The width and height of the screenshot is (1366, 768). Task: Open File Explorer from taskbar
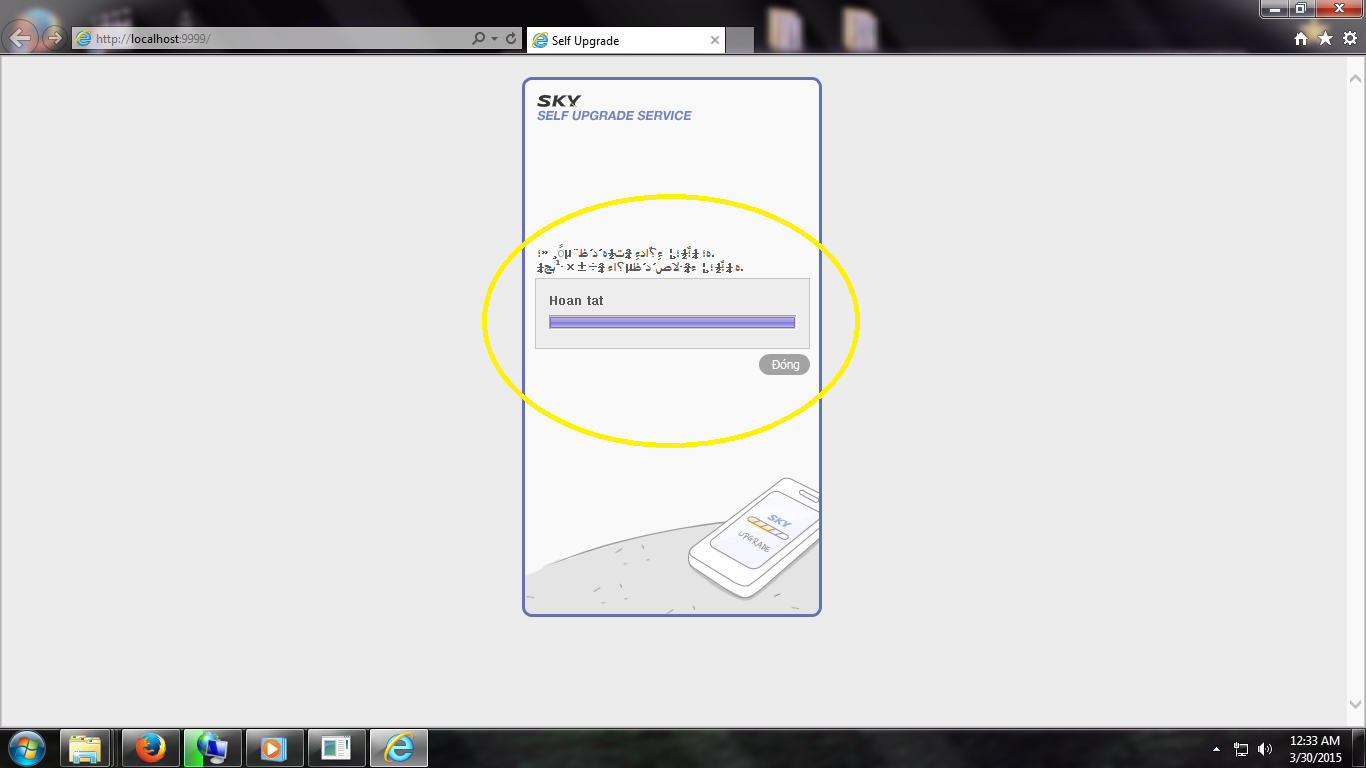85,748
